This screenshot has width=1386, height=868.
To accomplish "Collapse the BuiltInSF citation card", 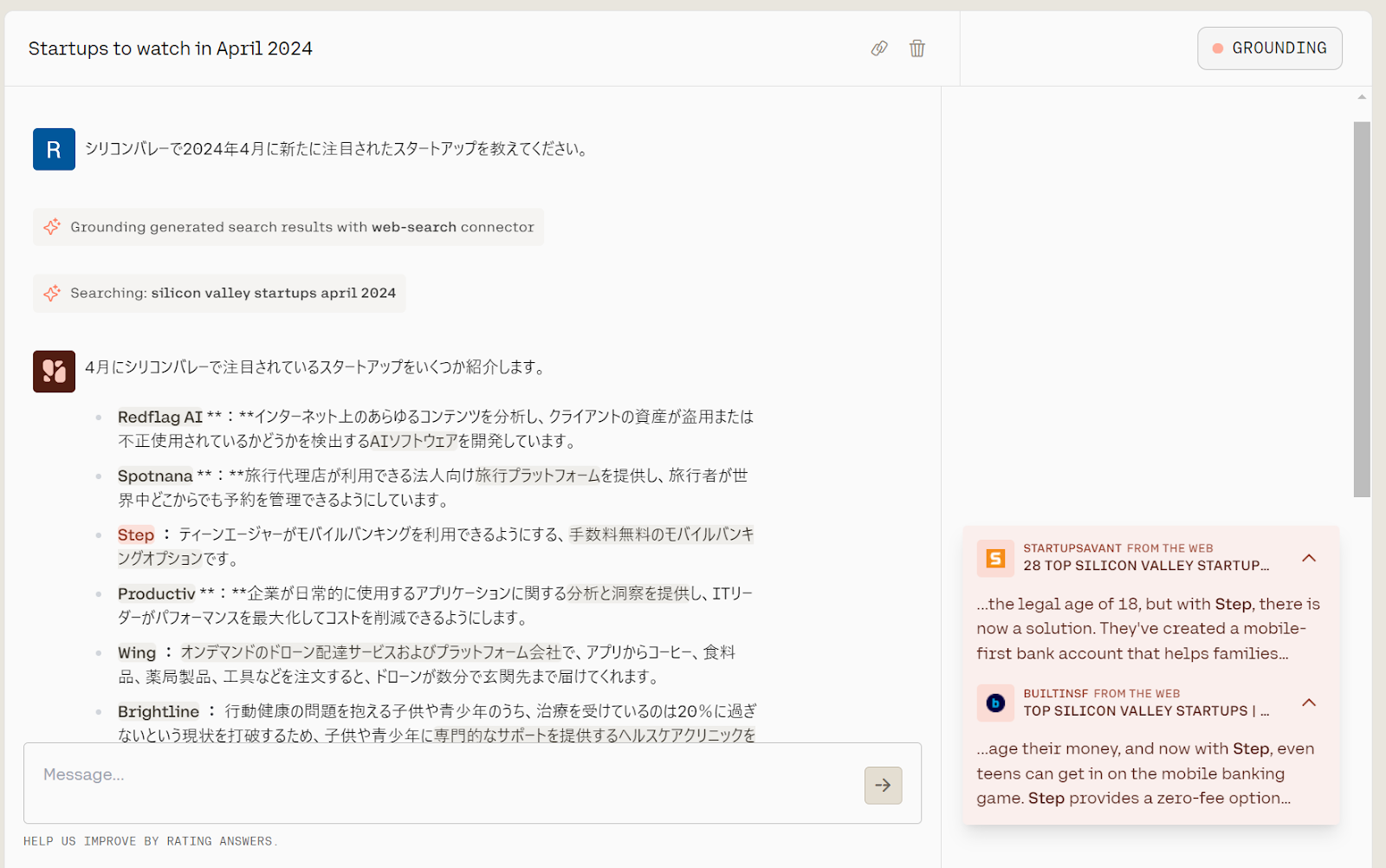I will coord(1309,703).
